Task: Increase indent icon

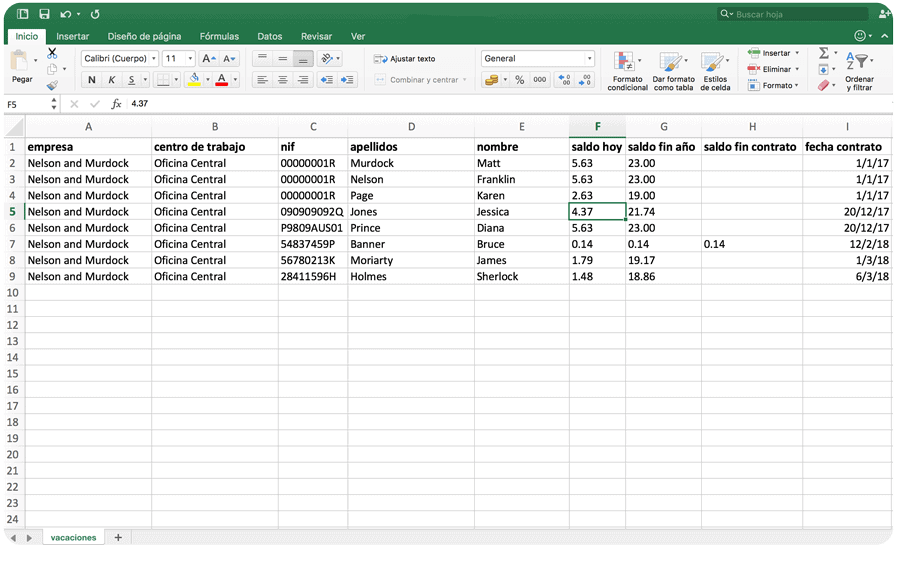Action: click(x=347, y=80)
